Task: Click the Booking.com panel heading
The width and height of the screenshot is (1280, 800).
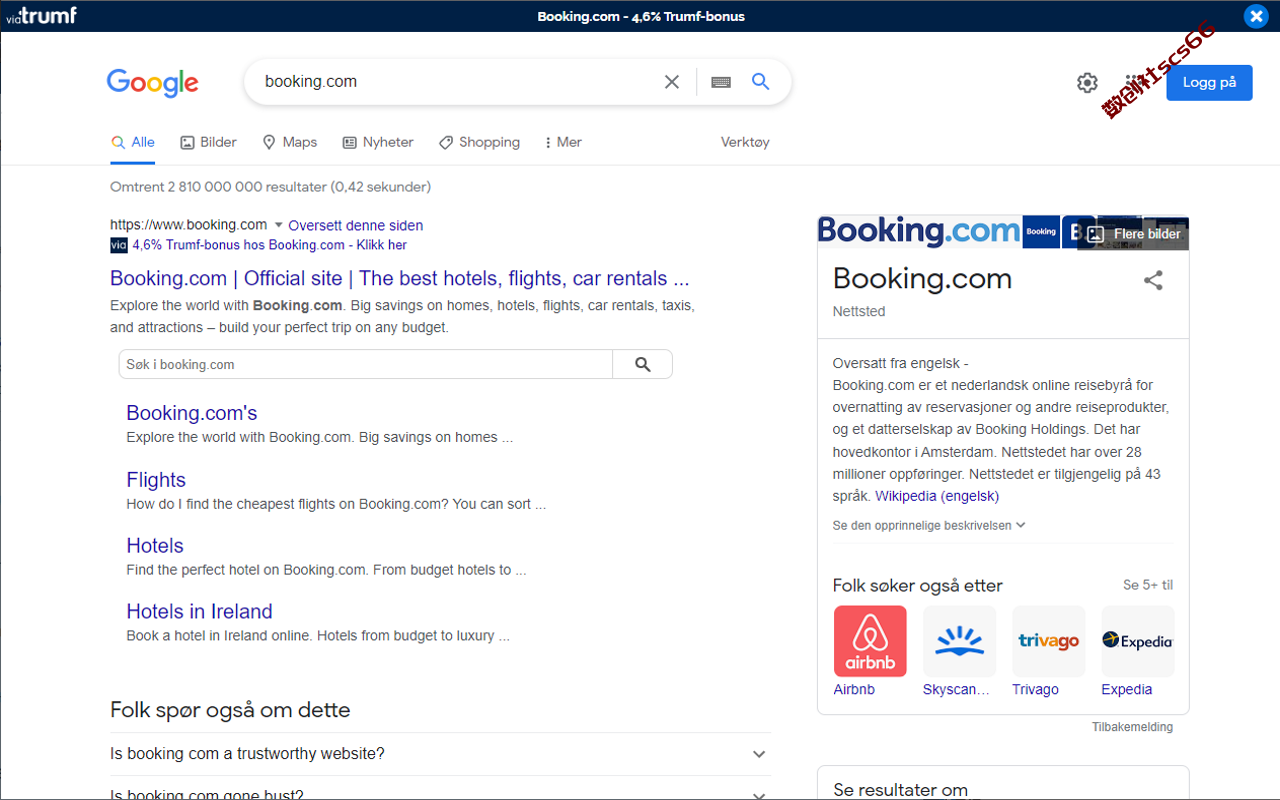Action: click(x=922, y=278)
